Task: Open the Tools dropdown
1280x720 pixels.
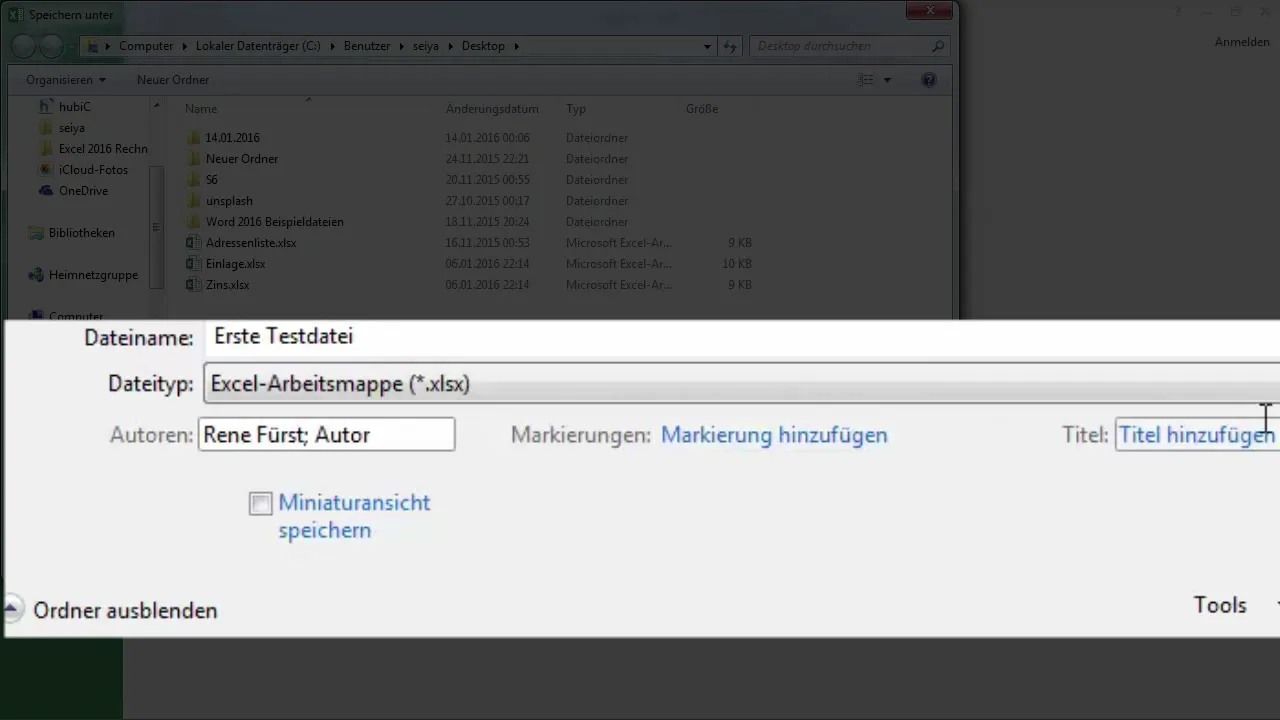Action: [1220, 605]
